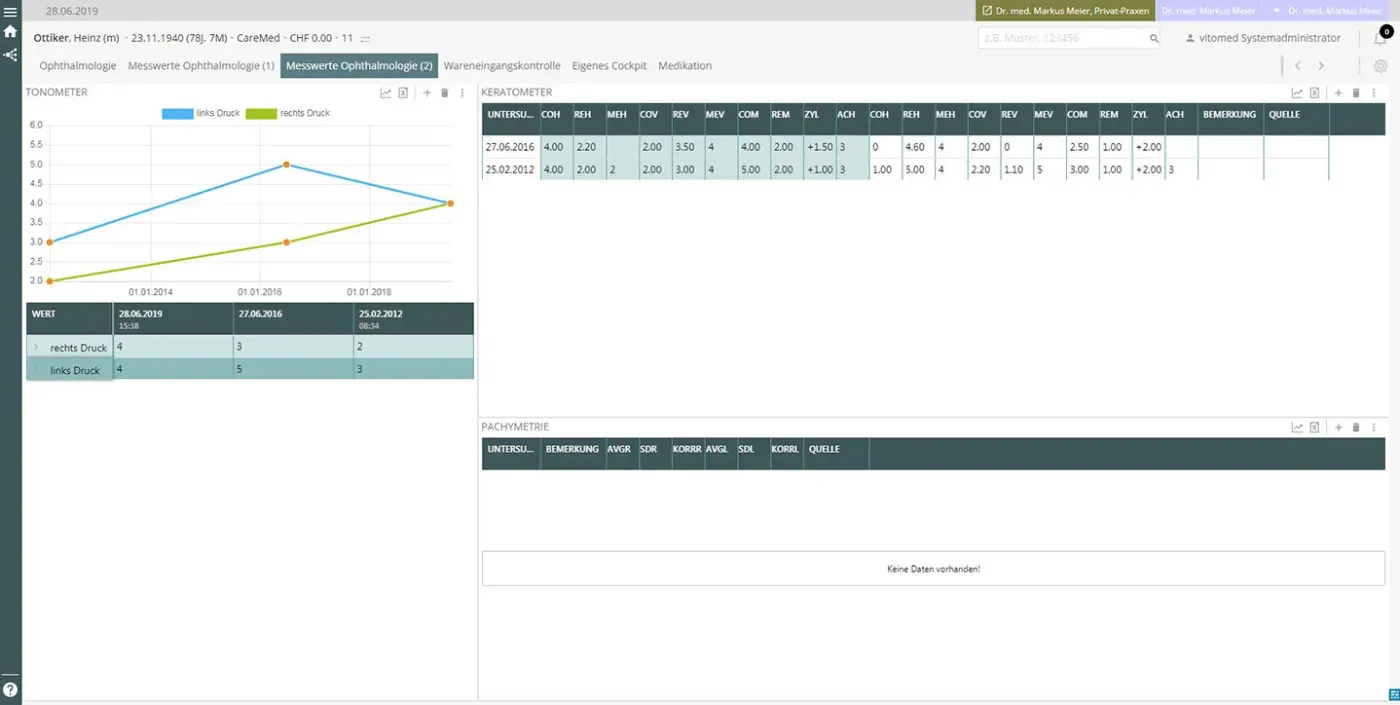Click the 28.06.2019 Tonometer column header
This screenshot has height=705, width=1400.
(x=172, y=318)
